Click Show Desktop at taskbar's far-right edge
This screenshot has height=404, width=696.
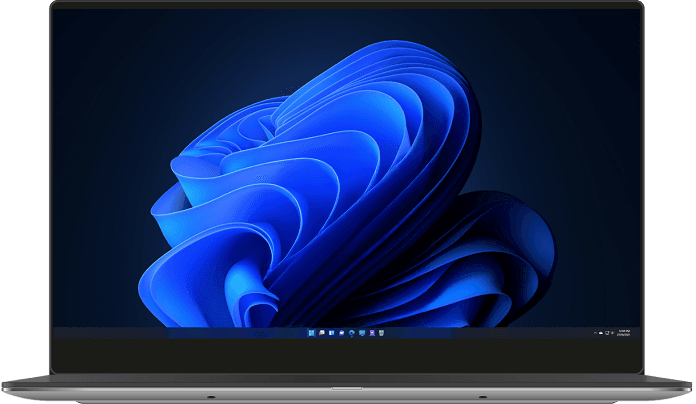639,333
